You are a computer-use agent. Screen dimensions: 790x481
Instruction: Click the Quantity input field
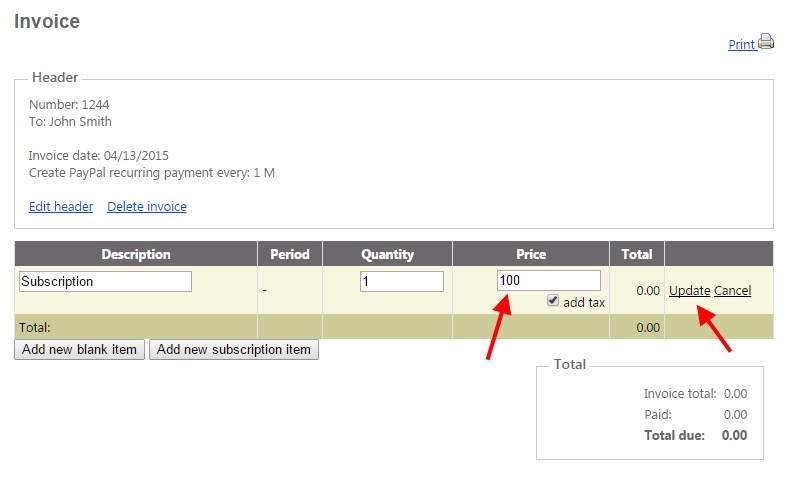click(x=402, y=282)
